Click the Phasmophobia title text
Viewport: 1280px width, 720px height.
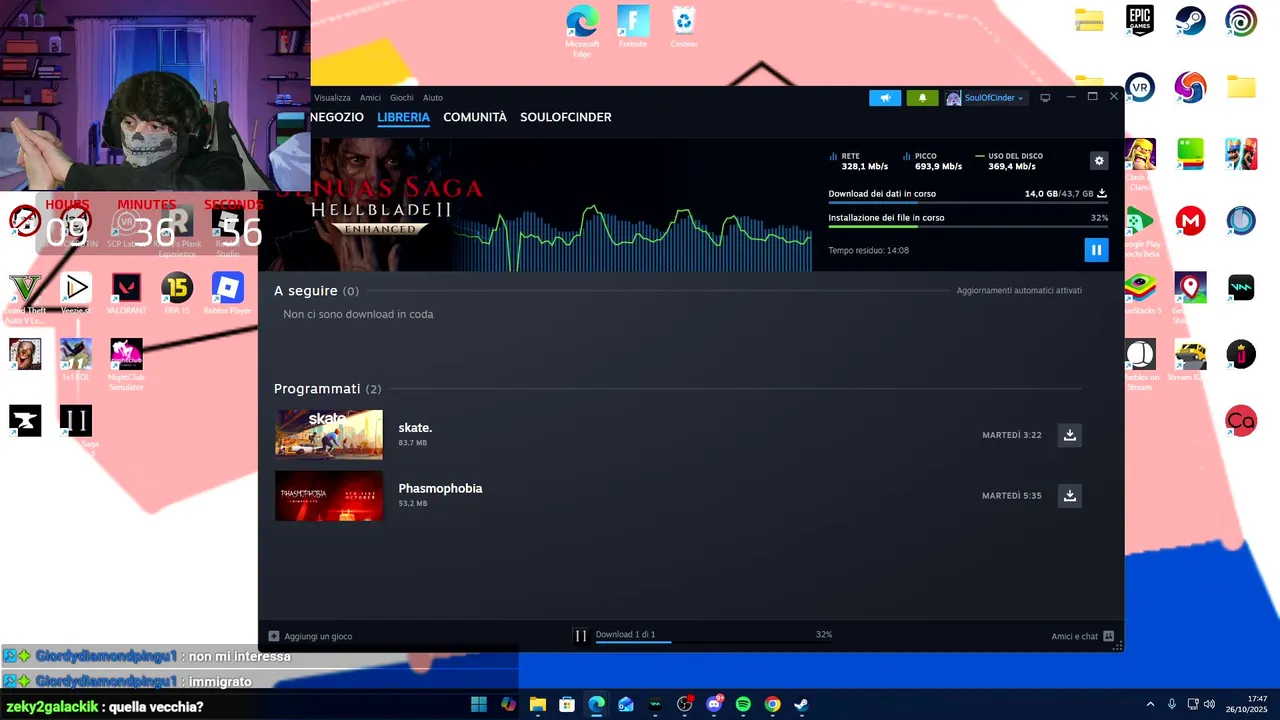440,488
